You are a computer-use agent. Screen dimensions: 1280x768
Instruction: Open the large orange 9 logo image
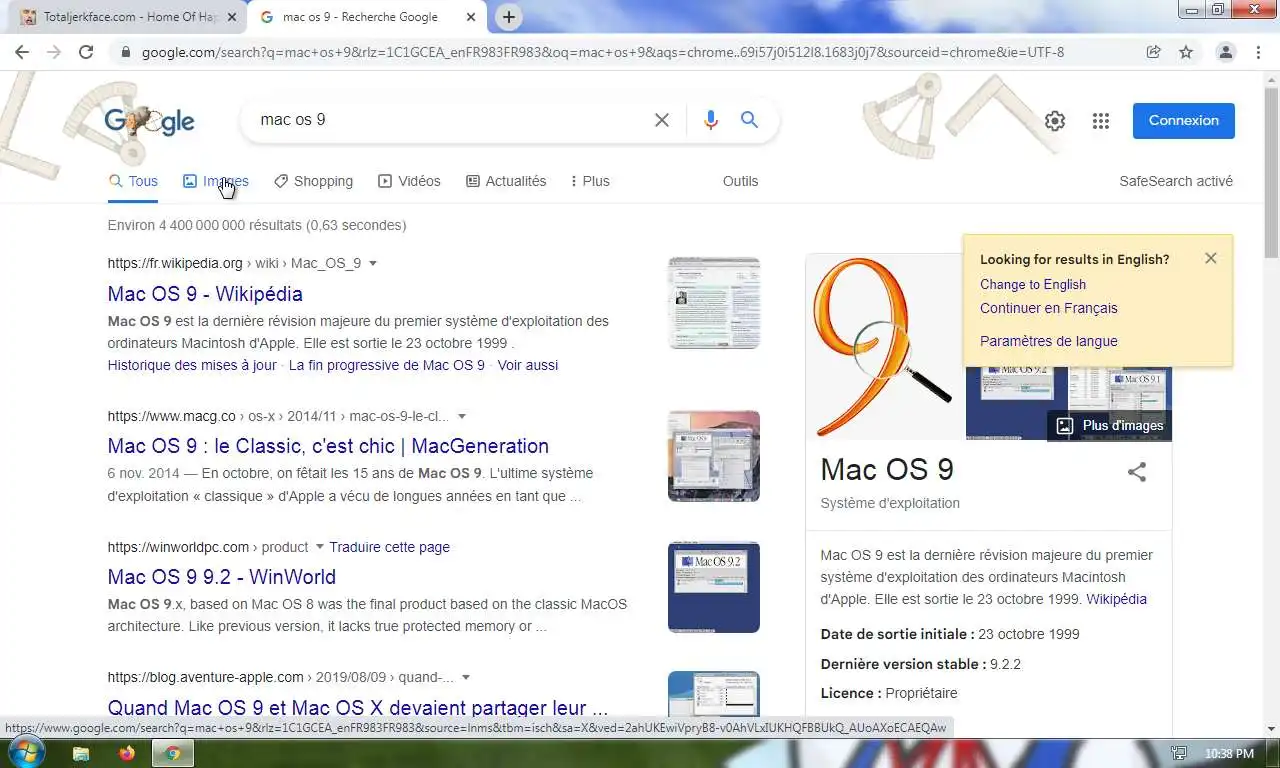pyautogui.click(x=885, y=347)
